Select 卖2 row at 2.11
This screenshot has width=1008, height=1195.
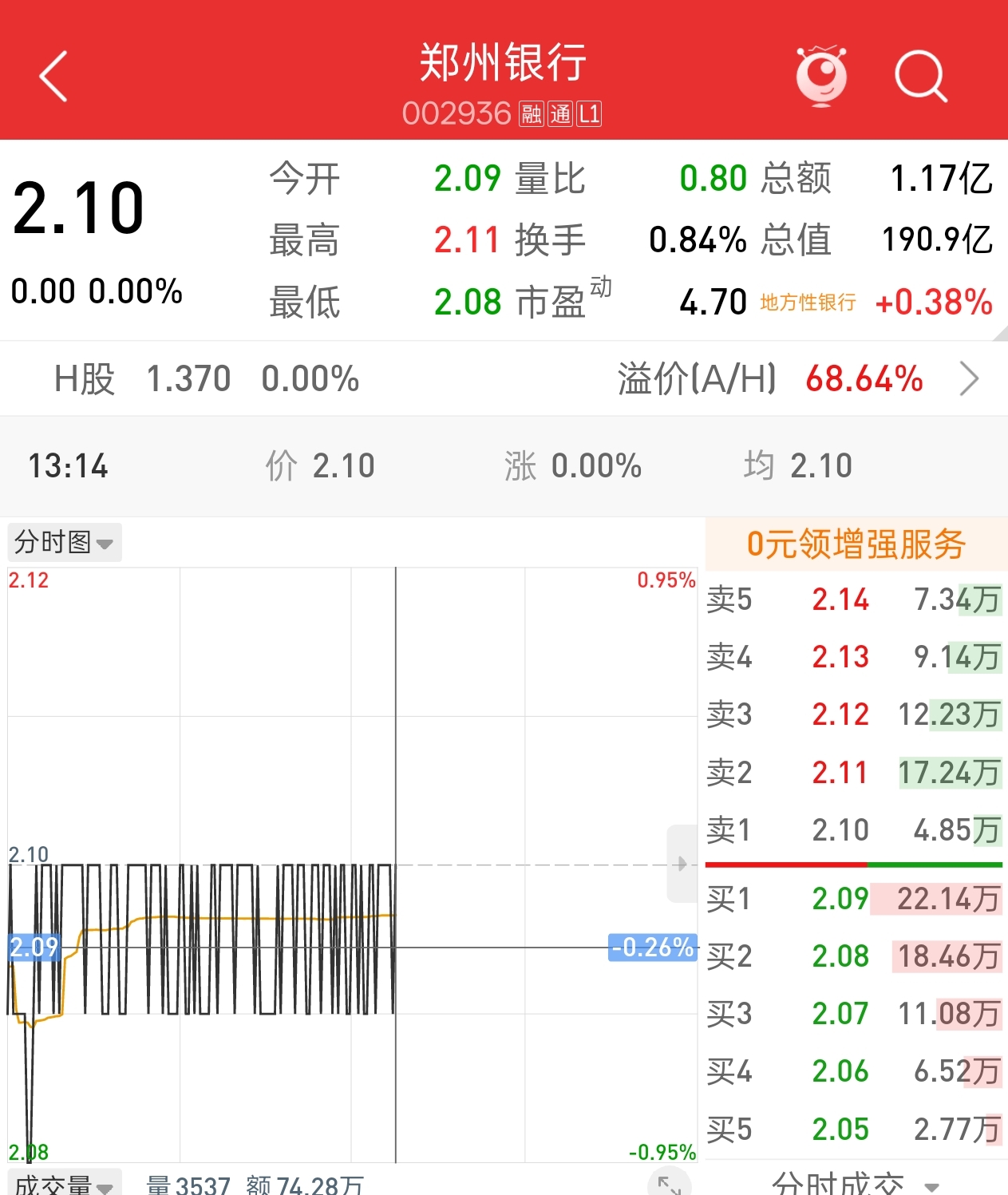(x=855, y=773)
